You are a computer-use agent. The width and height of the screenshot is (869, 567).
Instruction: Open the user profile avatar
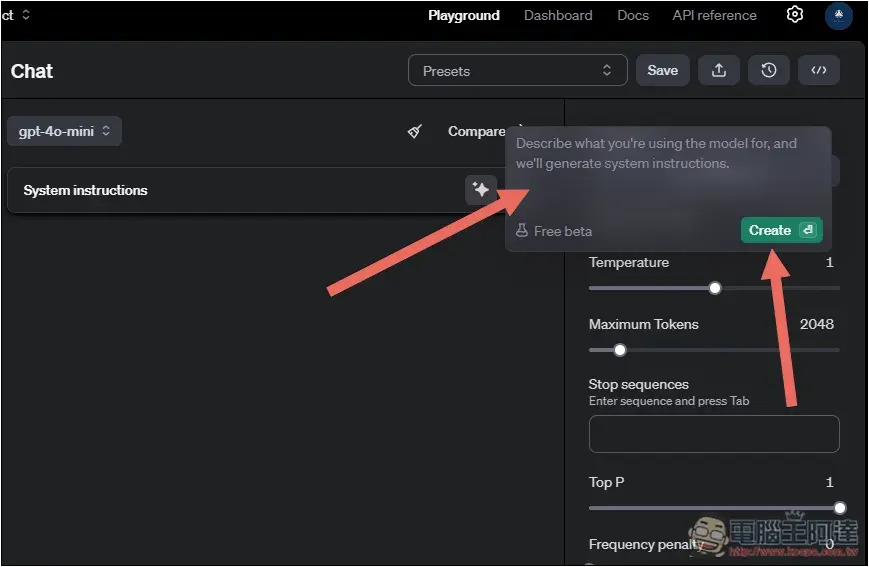pos(838,15)
